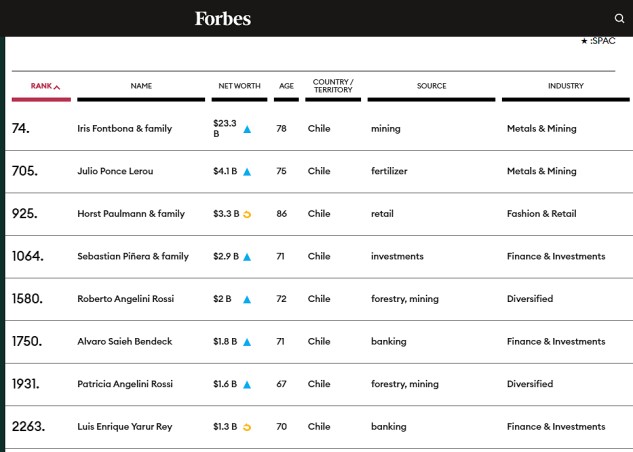Open Horst Paulmann & family profile
The height and width of the screenshot is (452, 633).
tap(131, 214)
